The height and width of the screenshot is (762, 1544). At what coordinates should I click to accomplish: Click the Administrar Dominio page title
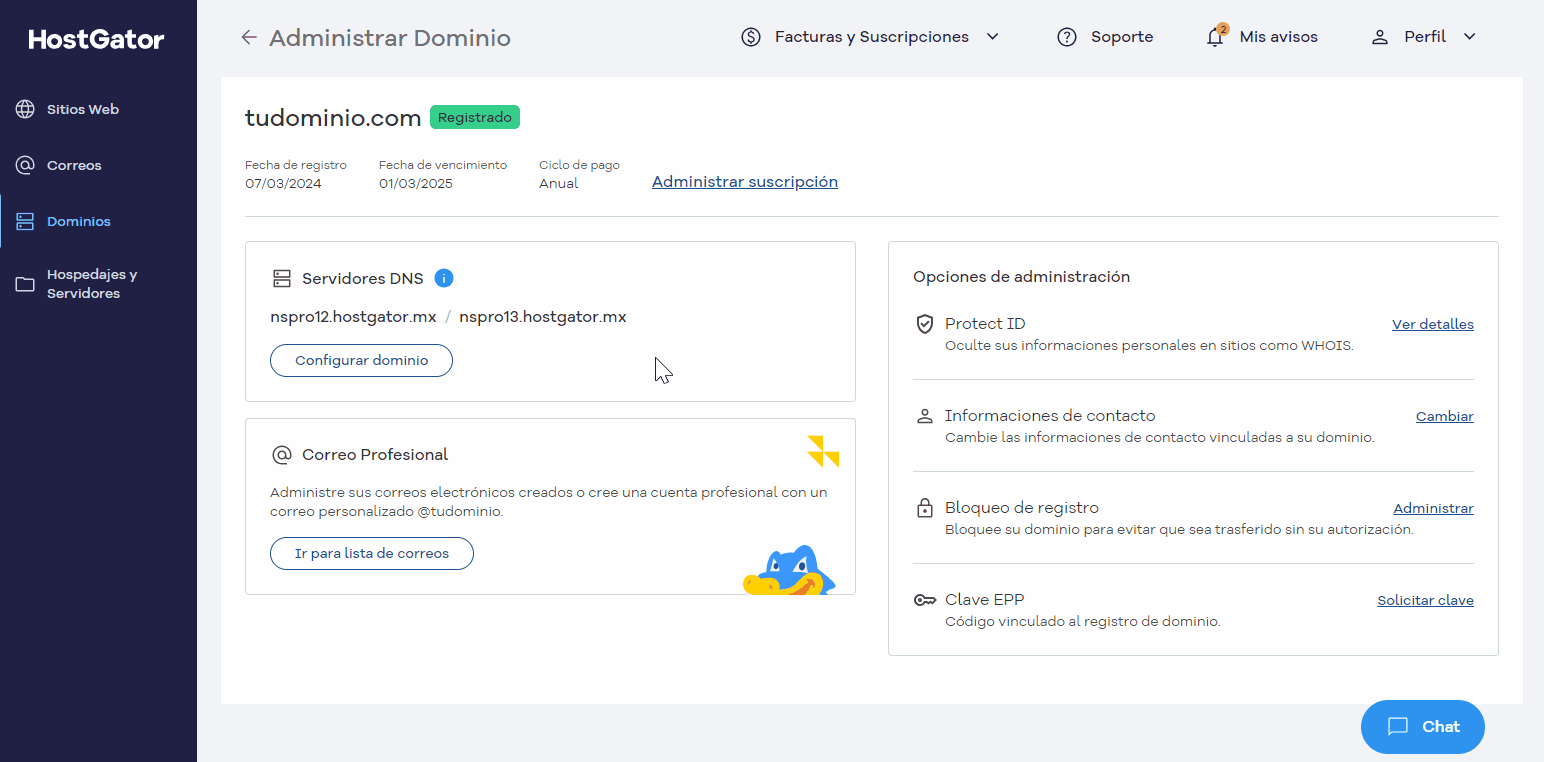point(390,38)
